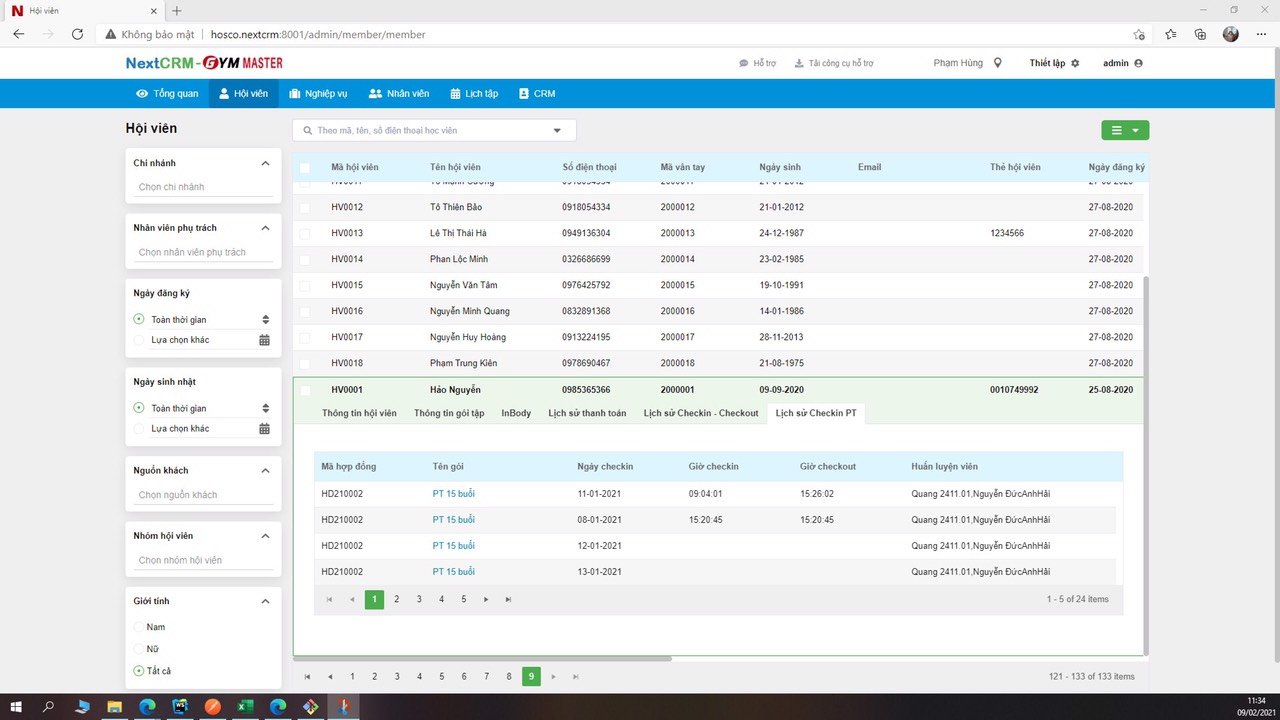Open the Lịch tập menu
The height and width of the screenshot is (720, 1280).
pyautogui.click(x=474, y=94)
